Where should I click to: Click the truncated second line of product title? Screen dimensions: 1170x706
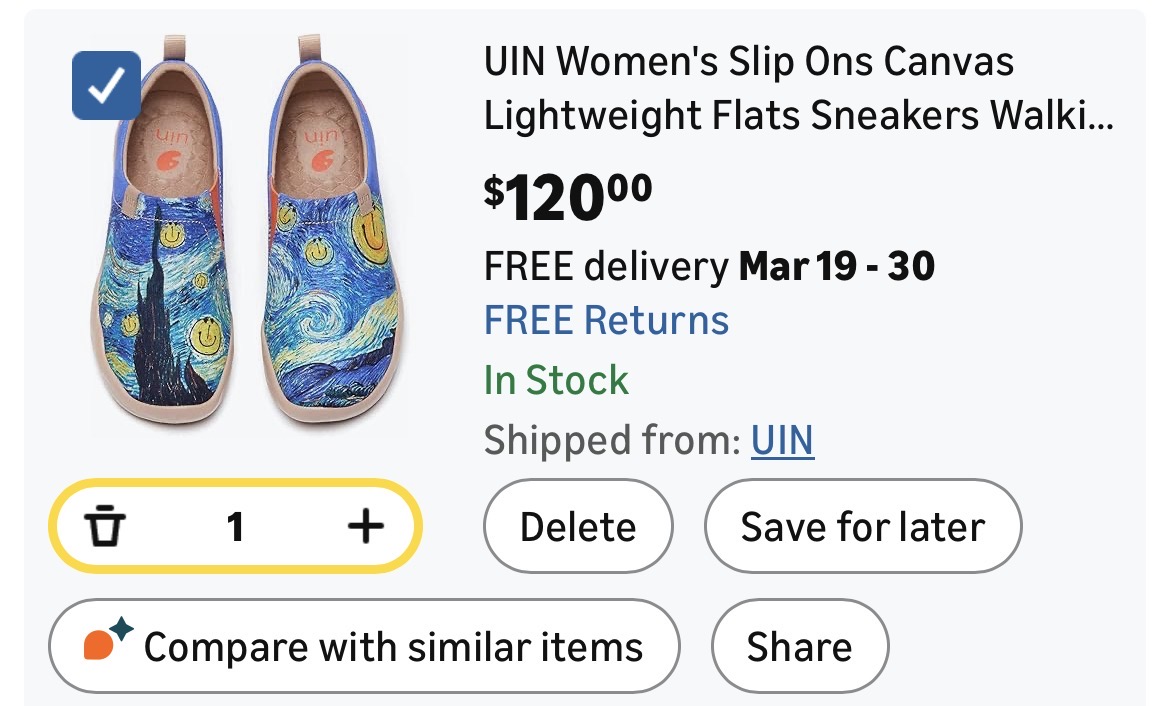coord(797,117)
